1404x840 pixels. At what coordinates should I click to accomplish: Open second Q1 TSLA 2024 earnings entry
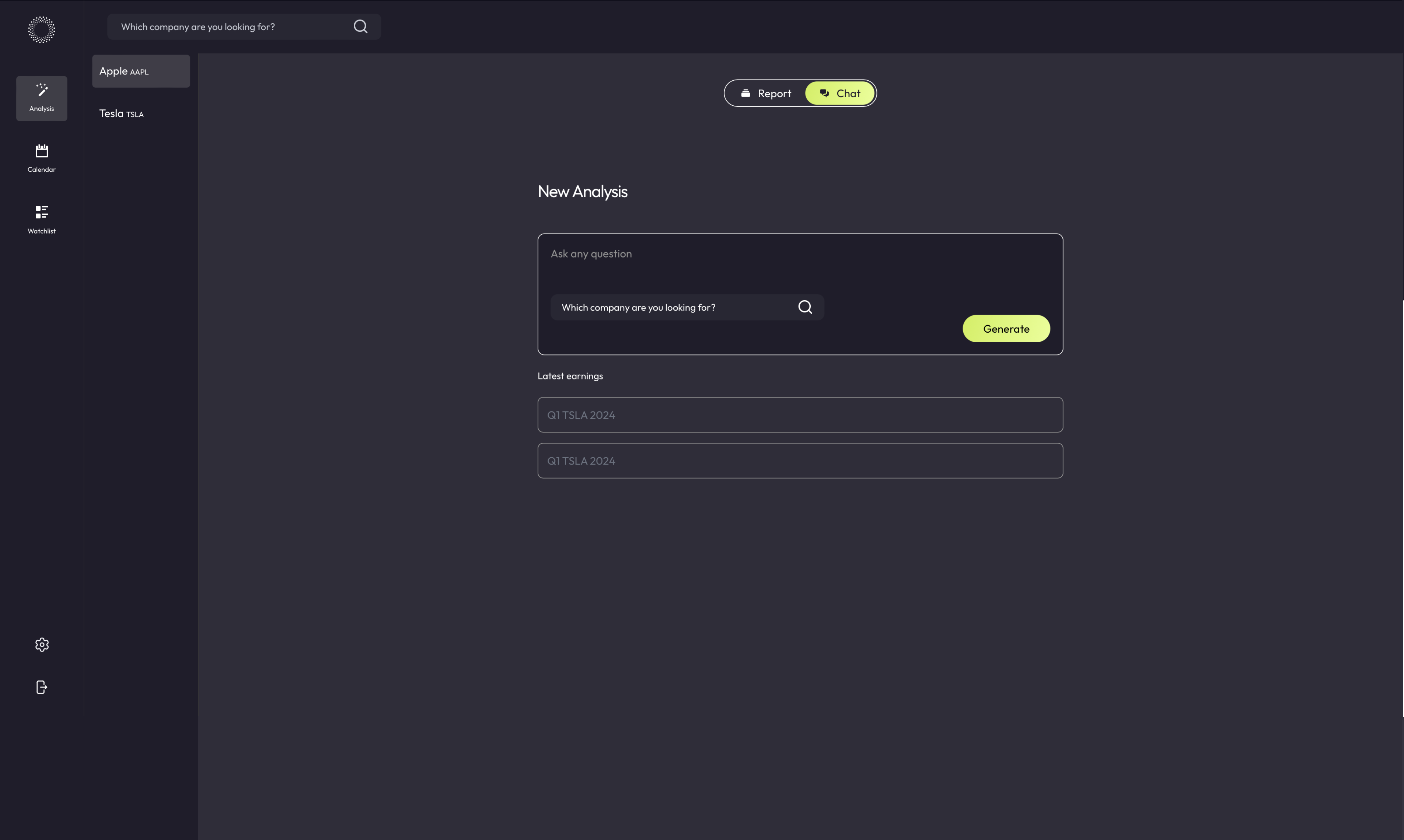point(799,461)
